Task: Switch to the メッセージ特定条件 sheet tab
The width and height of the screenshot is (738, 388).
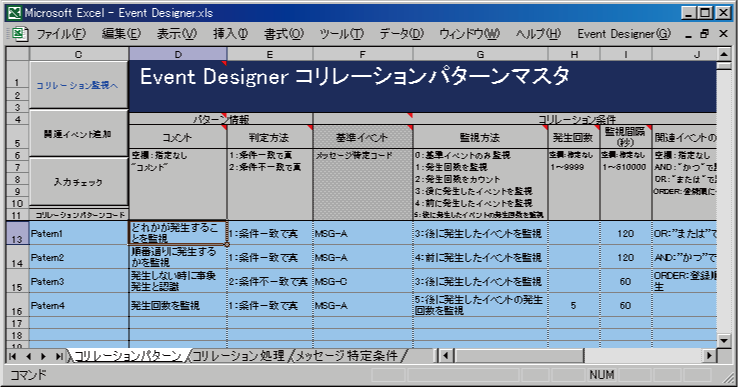Action: tap(347, 356)
